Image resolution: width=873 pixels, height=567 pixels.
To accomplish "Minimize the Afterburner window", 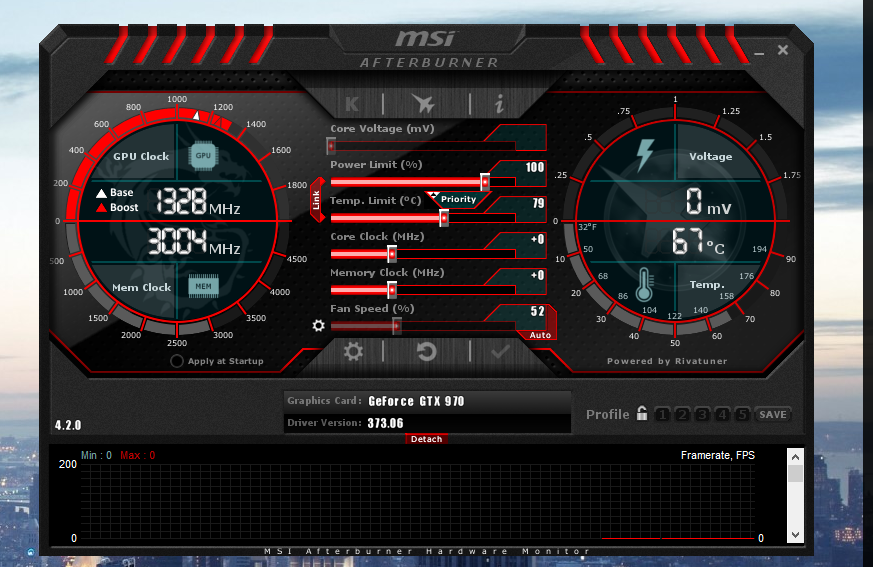I will [759, 53].
